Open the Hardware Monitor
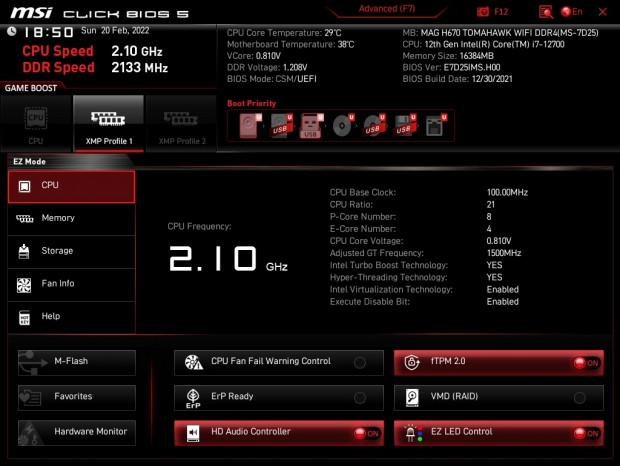Screen dimensions: 620x466 pos(77,431)
